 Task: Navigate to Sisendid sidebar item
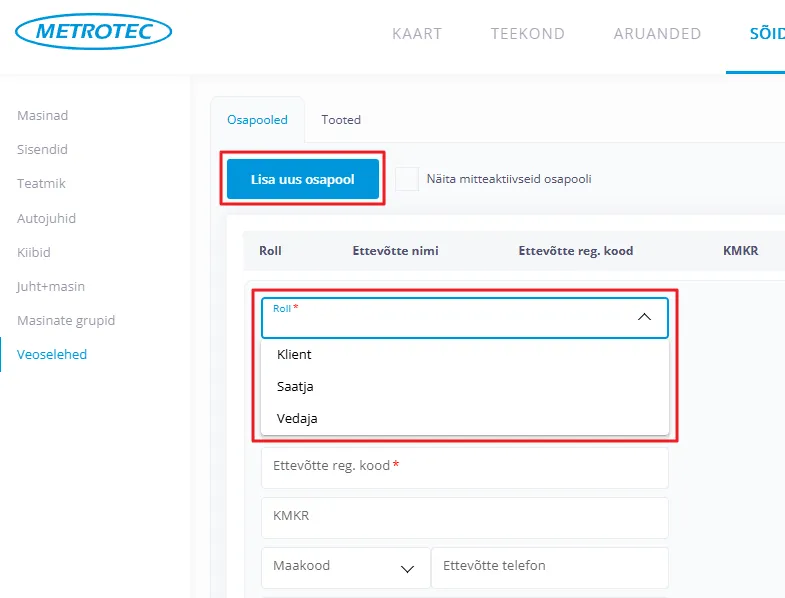(x=42, y=150)
